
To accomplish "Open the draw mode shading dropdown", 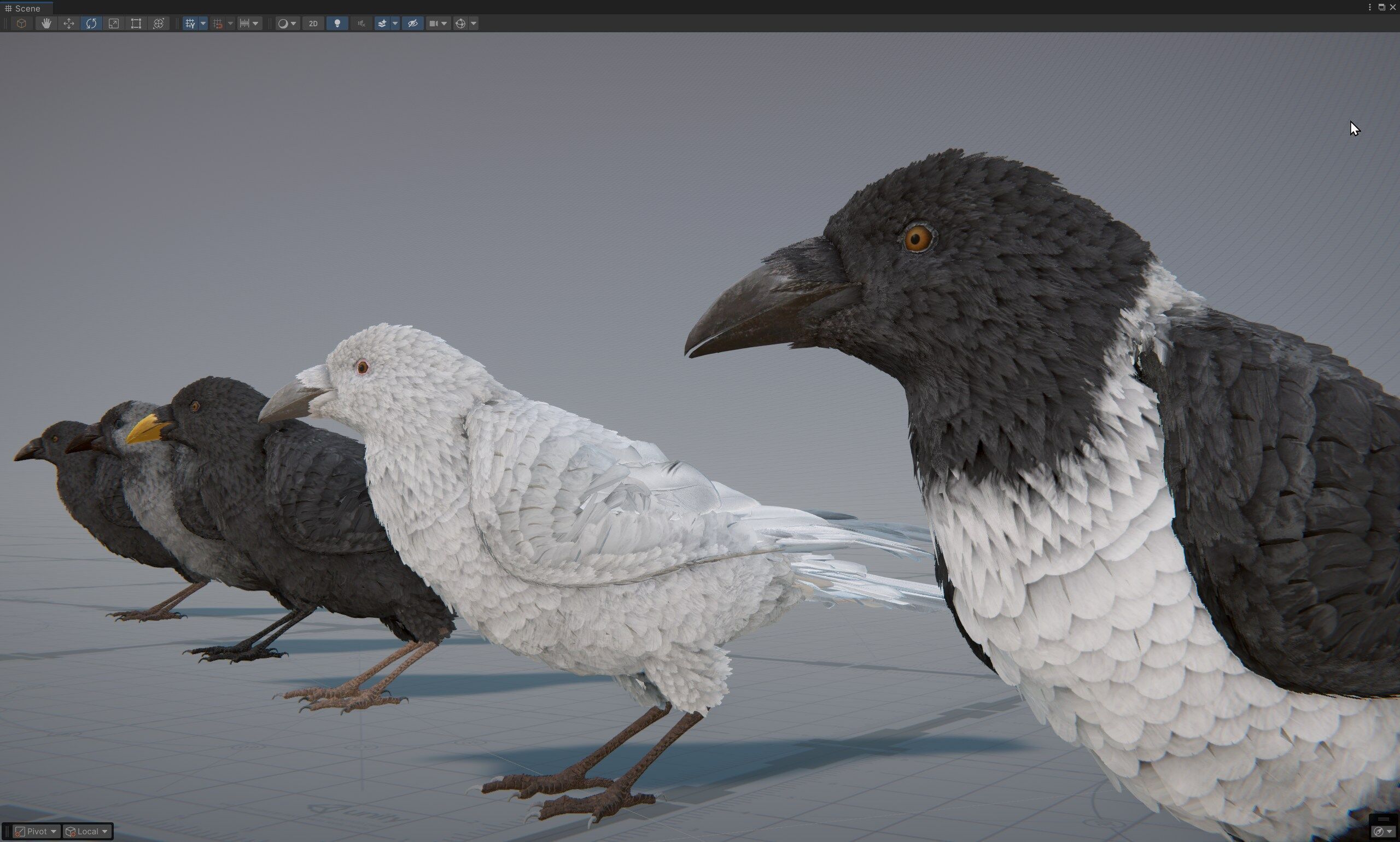I will pos(287,24).
